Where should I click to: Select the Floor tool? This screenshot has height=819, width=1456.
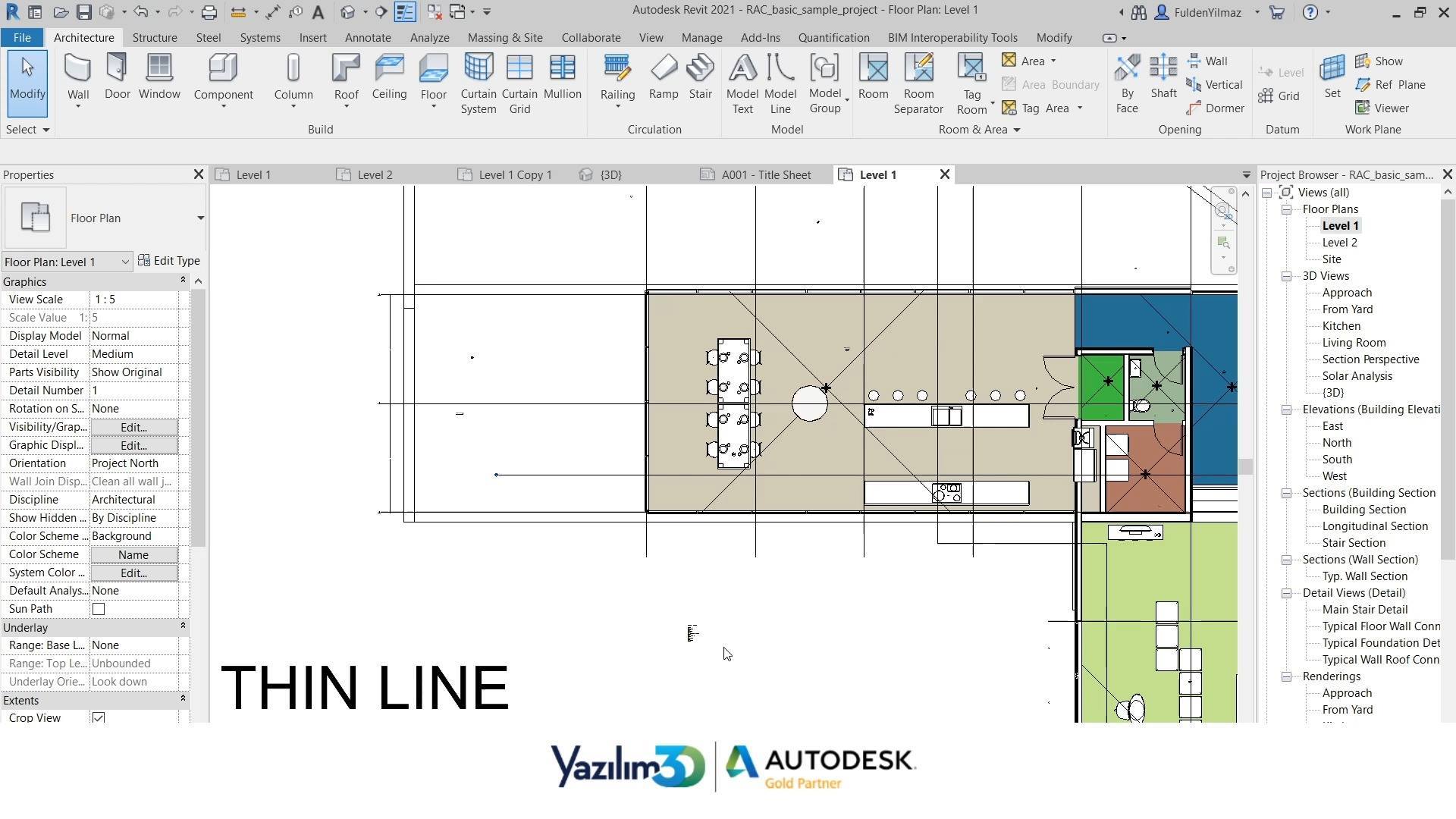tap(433, 82)
